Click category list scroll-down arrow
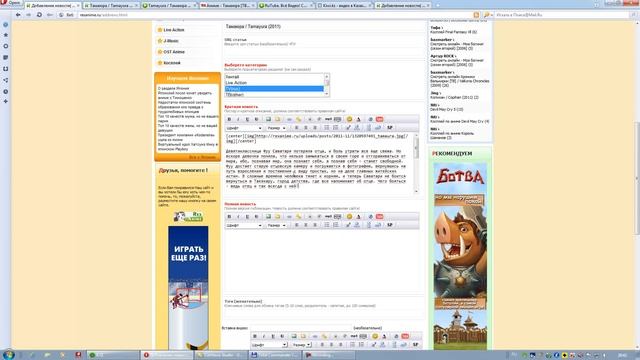The image size is (640, 360). tap(327, 94)
